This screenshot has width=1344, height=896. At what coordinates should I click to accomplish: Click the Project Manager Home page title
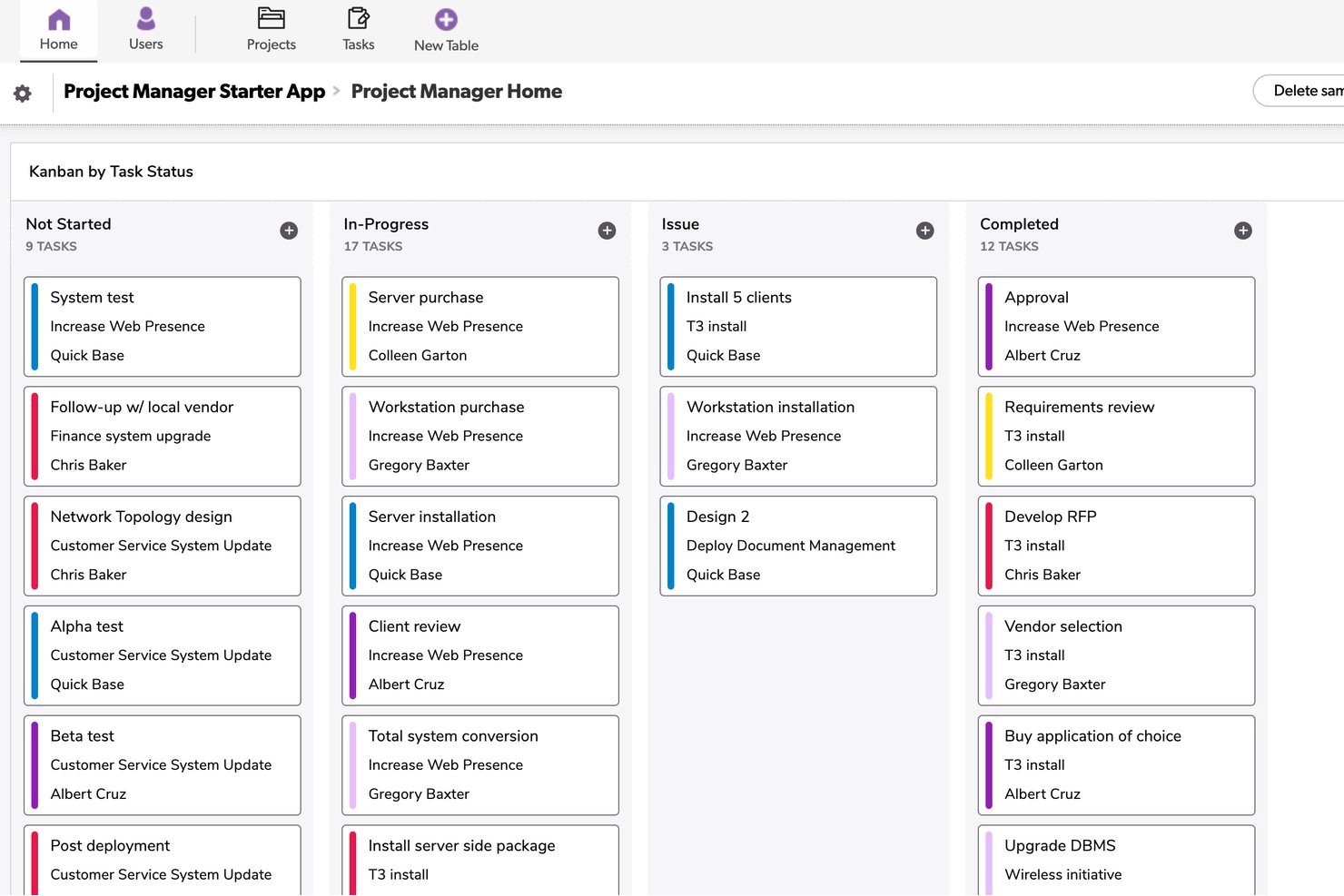click(457, 92)
